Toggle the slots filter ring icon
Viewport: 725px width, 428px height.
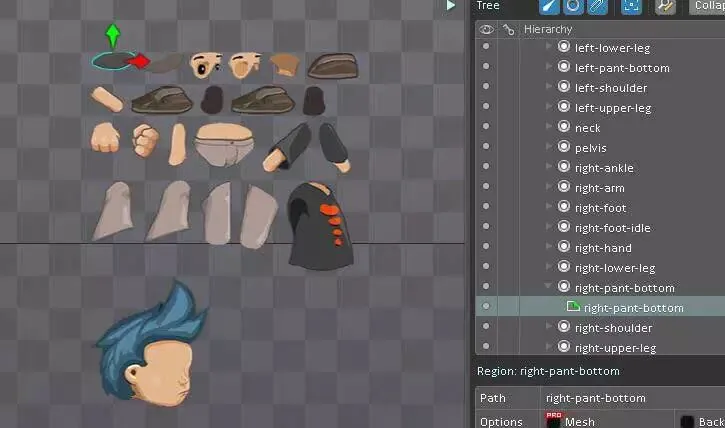573,6
